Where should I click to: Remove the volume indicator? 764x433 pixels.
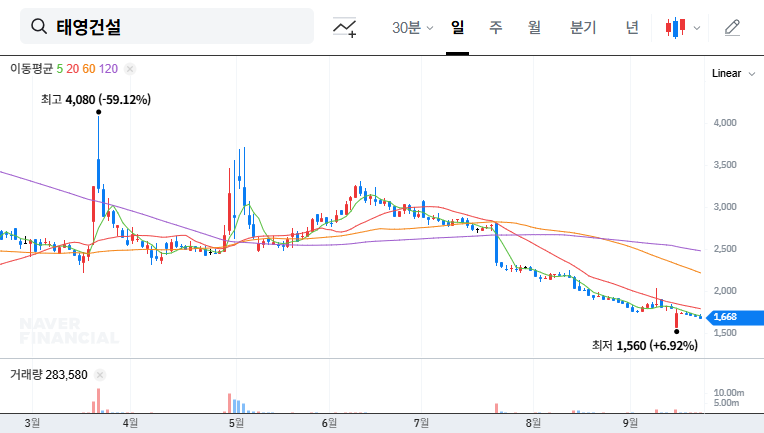click(99, 375)
